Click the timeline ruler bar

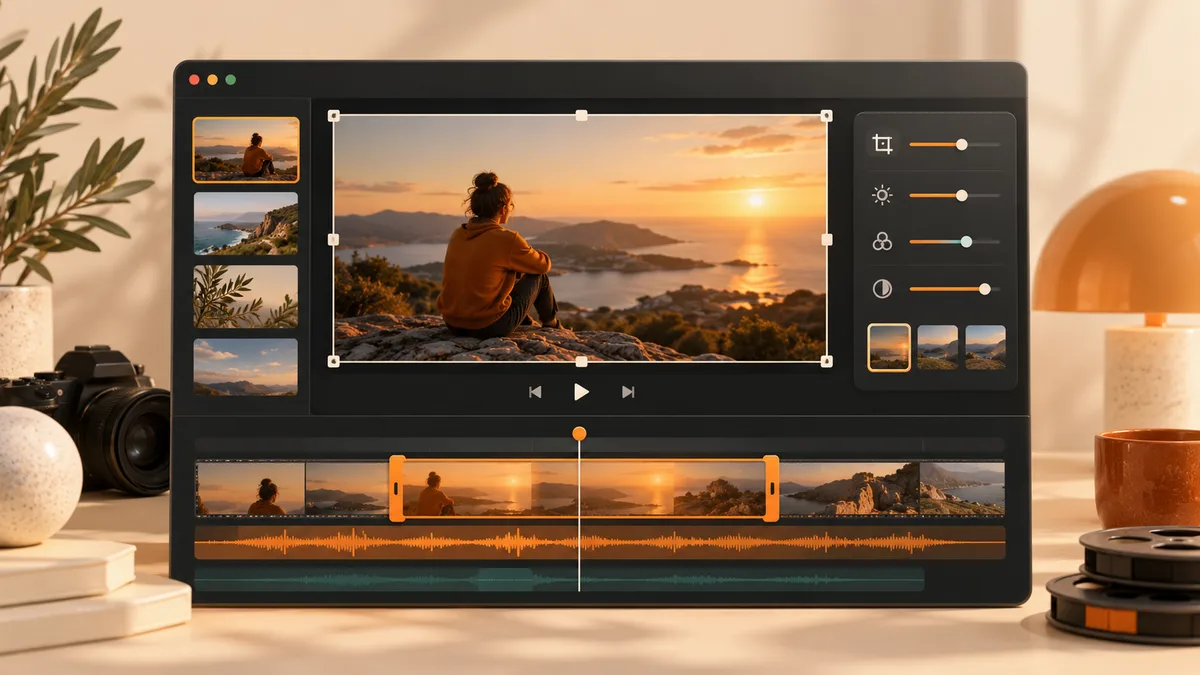pos(600,445)
